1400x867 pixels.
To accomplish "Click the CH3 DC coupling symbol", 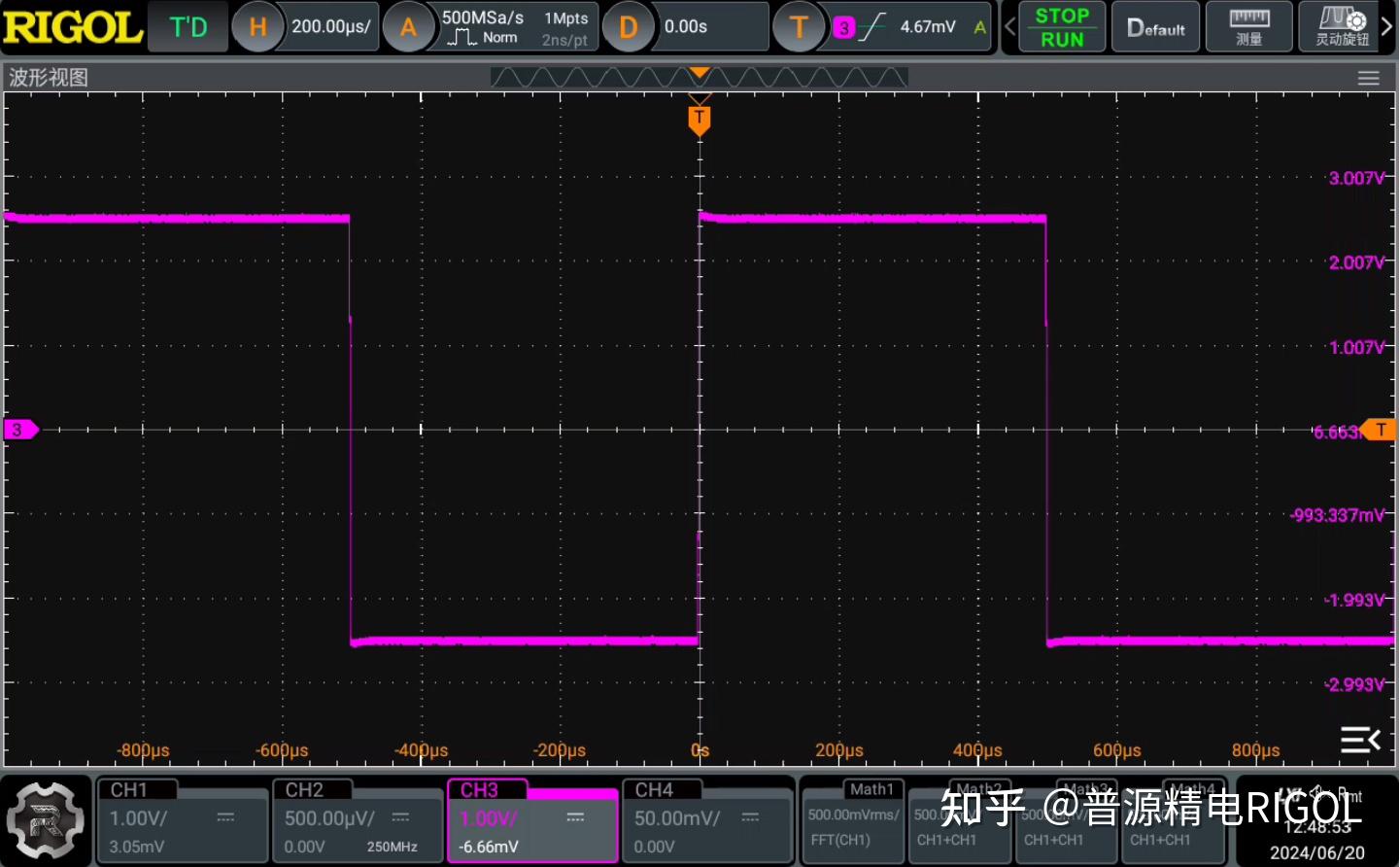I will pyautogui.click(x=575, y=818).
